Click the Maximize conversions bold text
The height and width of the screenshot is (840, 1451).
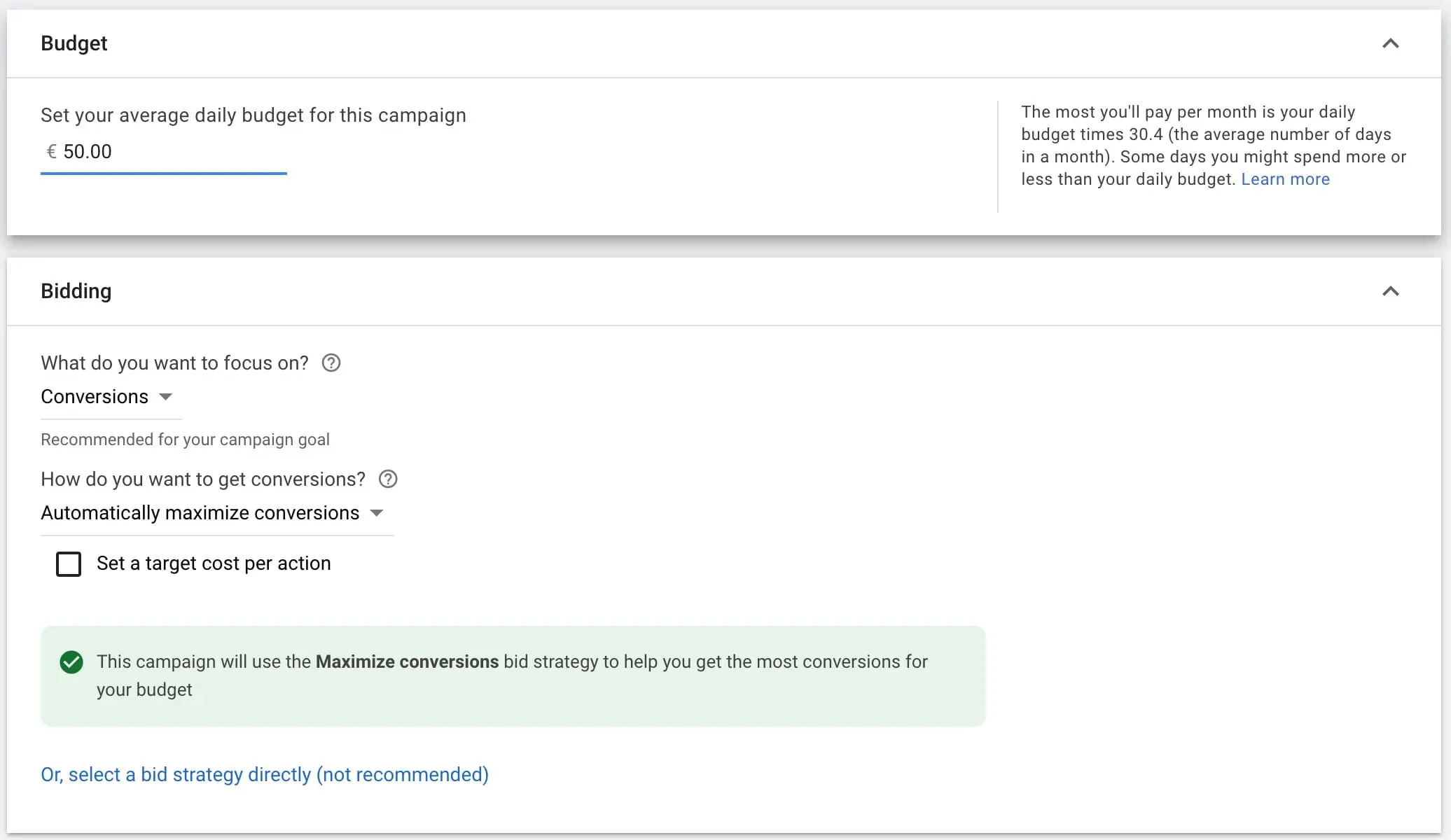click(x=407, y=662)
